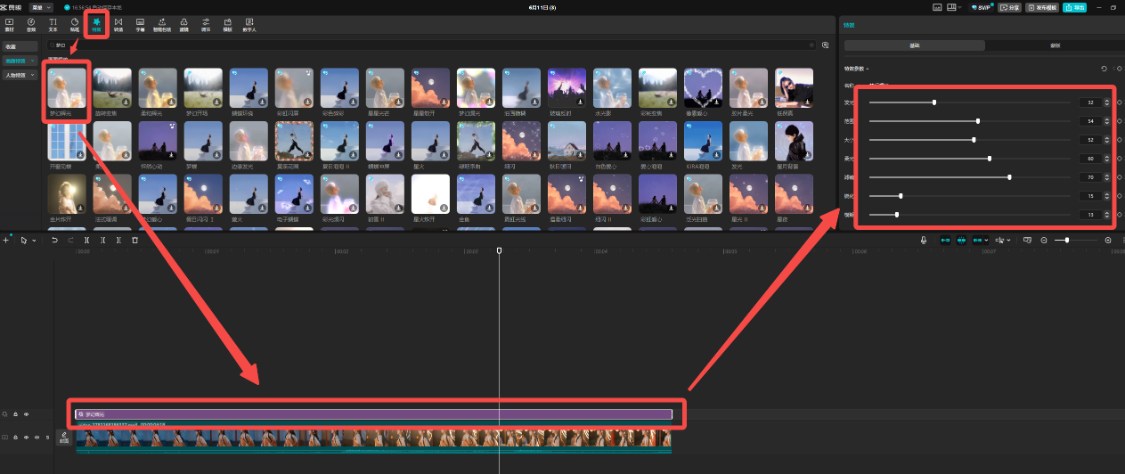Open the 菜单 menu dropdown
The height and width of the screenshot is (474, 1125).
tap(40, 7)
